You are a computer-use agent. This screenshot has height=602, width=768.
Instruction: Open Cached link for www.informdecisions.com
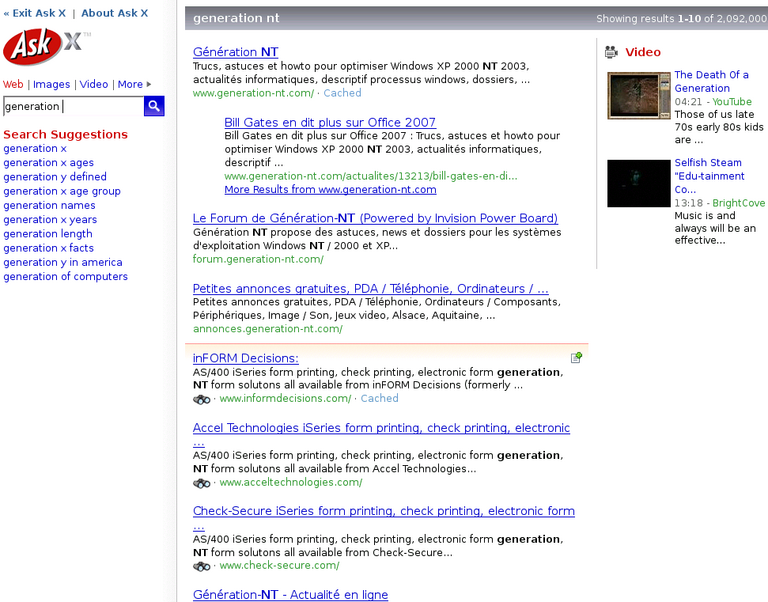(x=380, y=398)
